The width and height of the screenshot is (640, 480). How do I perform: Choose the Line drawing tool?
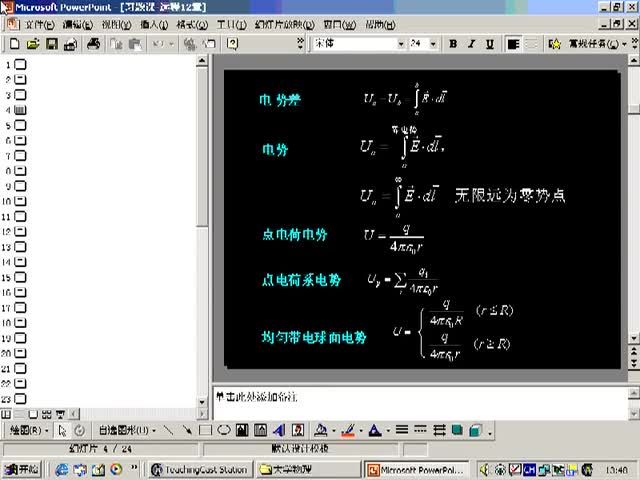tap(168, 430)
